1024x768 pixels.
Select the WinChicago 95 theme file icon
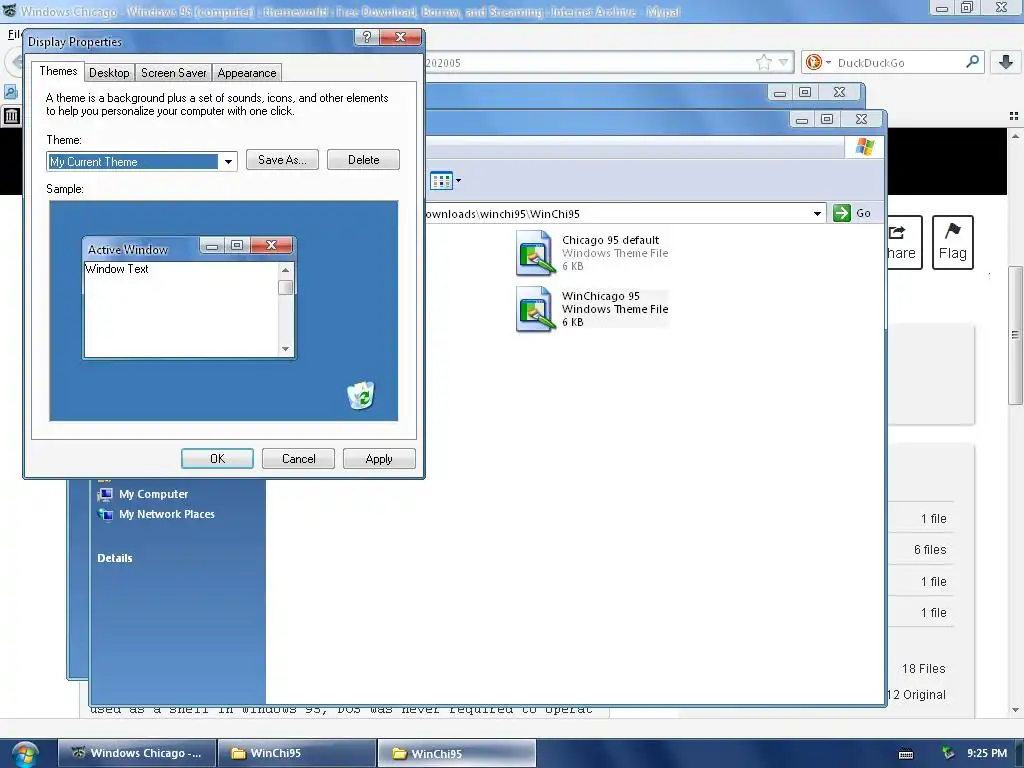tap(534, 309)
